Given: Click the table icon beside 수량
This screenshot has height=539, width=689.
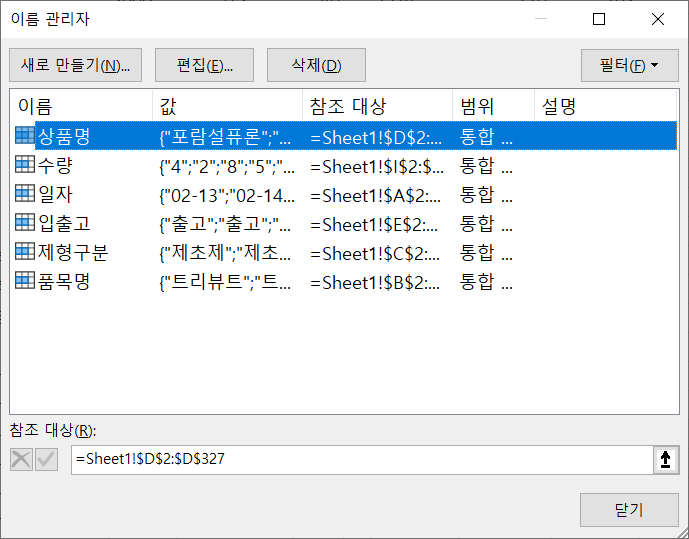Looking at the screenshot, I should coord(25,164).
